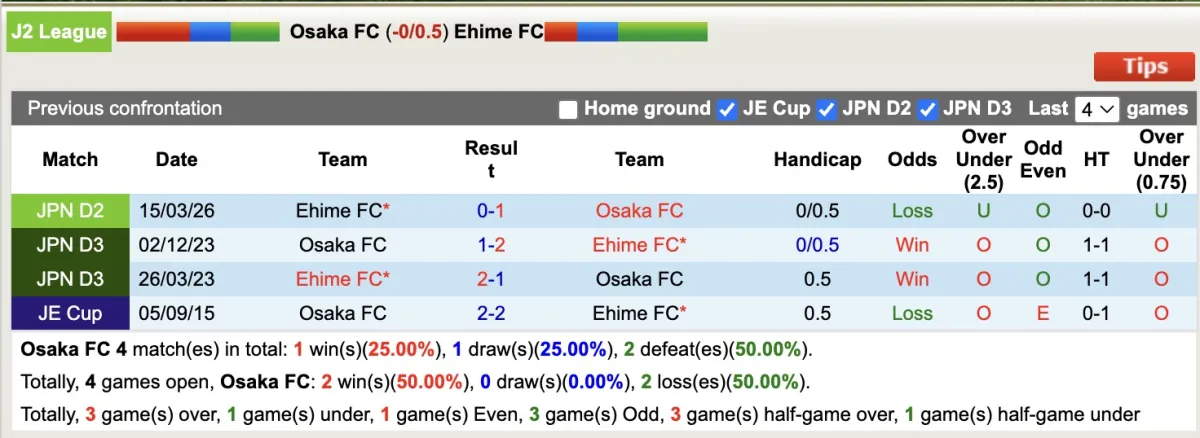Viewport: 1200px width, 438px height.
Task: Select the JE Cup league cell
Action: 70,313
